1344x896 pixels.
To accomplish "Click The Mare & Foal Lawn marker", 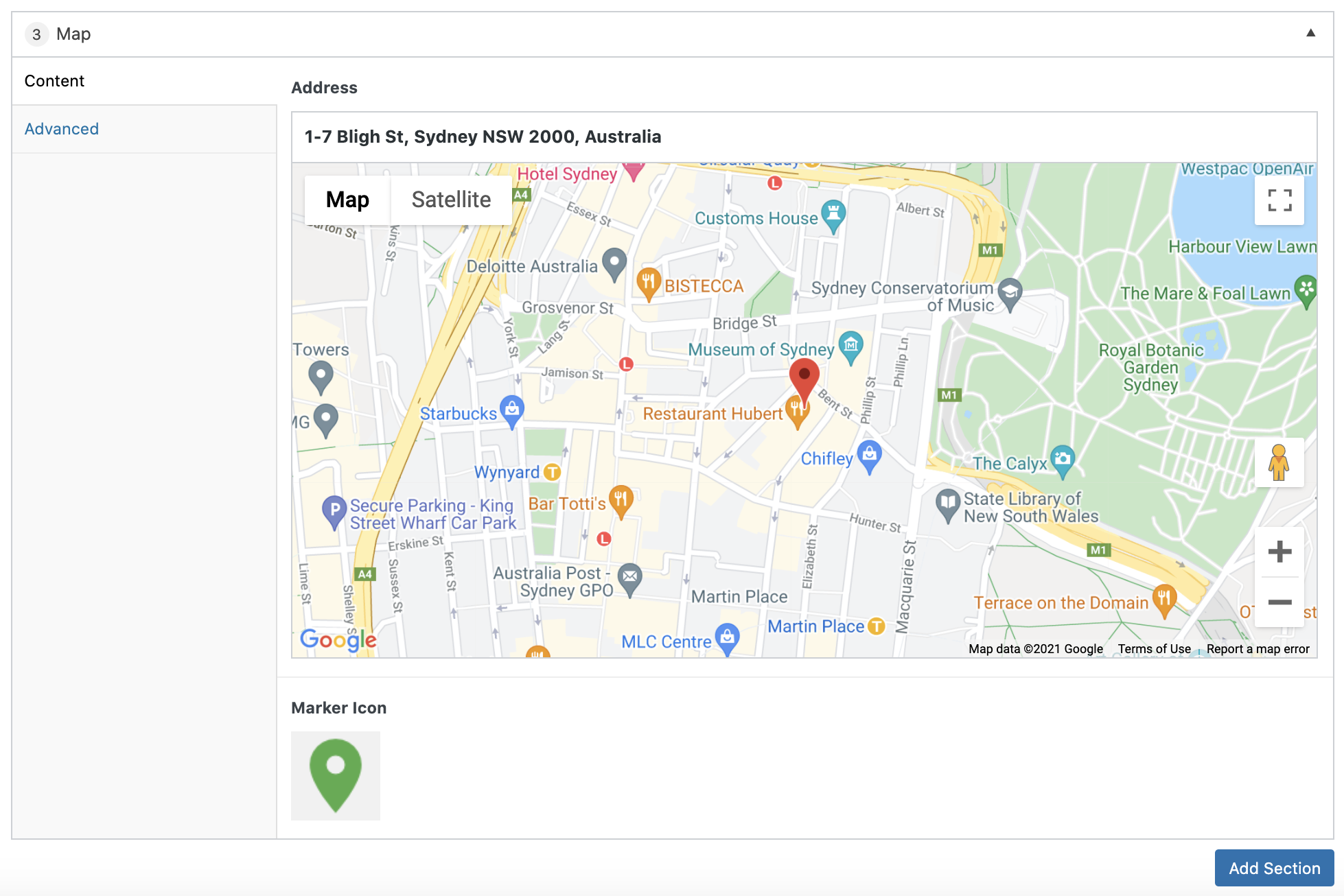I will [x=1306, y=291].
